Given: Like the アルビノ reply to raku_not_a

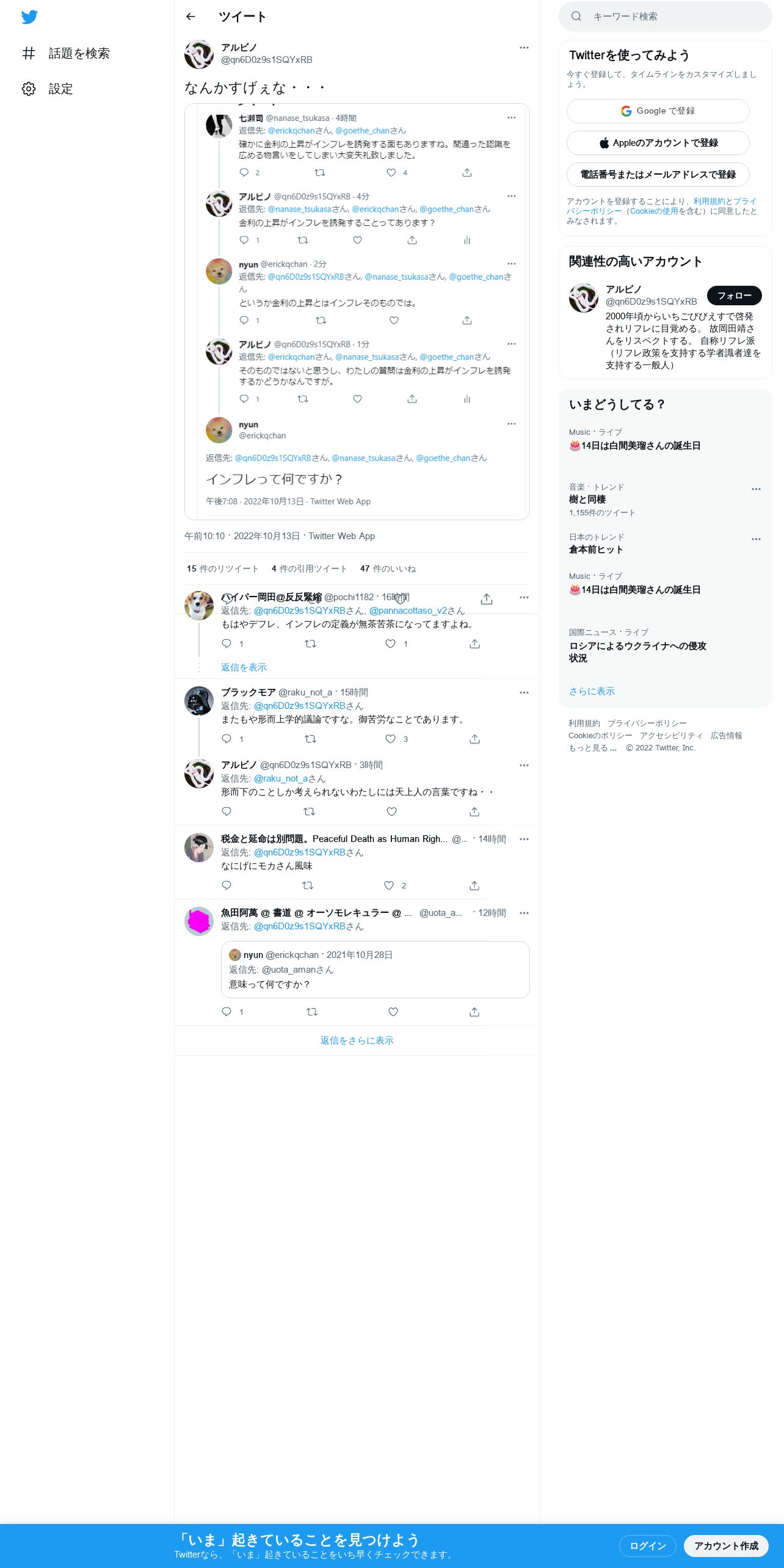Looking at the screenshot, I should [x=392, y=811].
